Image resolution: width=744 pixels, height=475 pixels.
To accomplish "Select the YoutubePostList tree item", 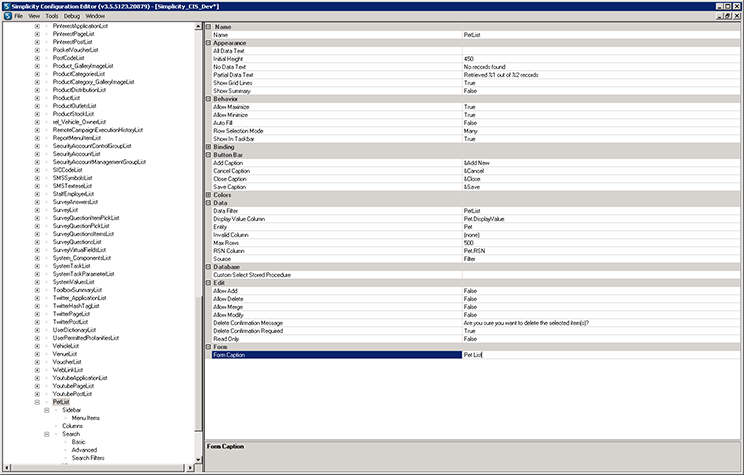I will click(72, 394).
